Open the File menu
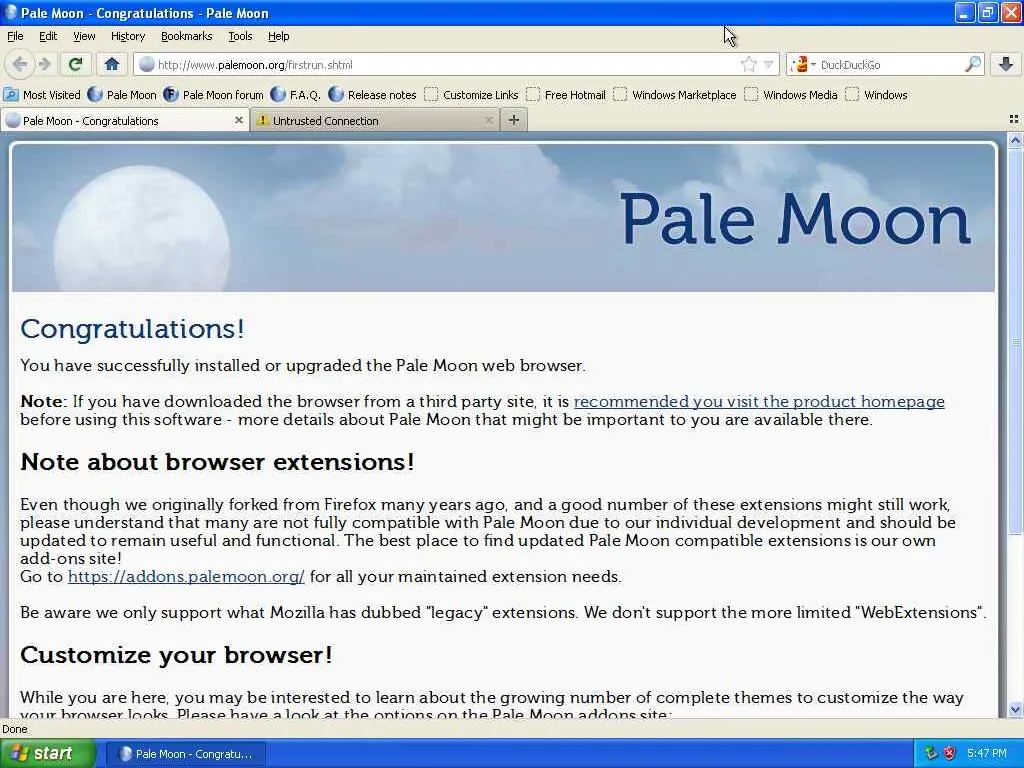1024x768 pixels. tap(15, 36)
